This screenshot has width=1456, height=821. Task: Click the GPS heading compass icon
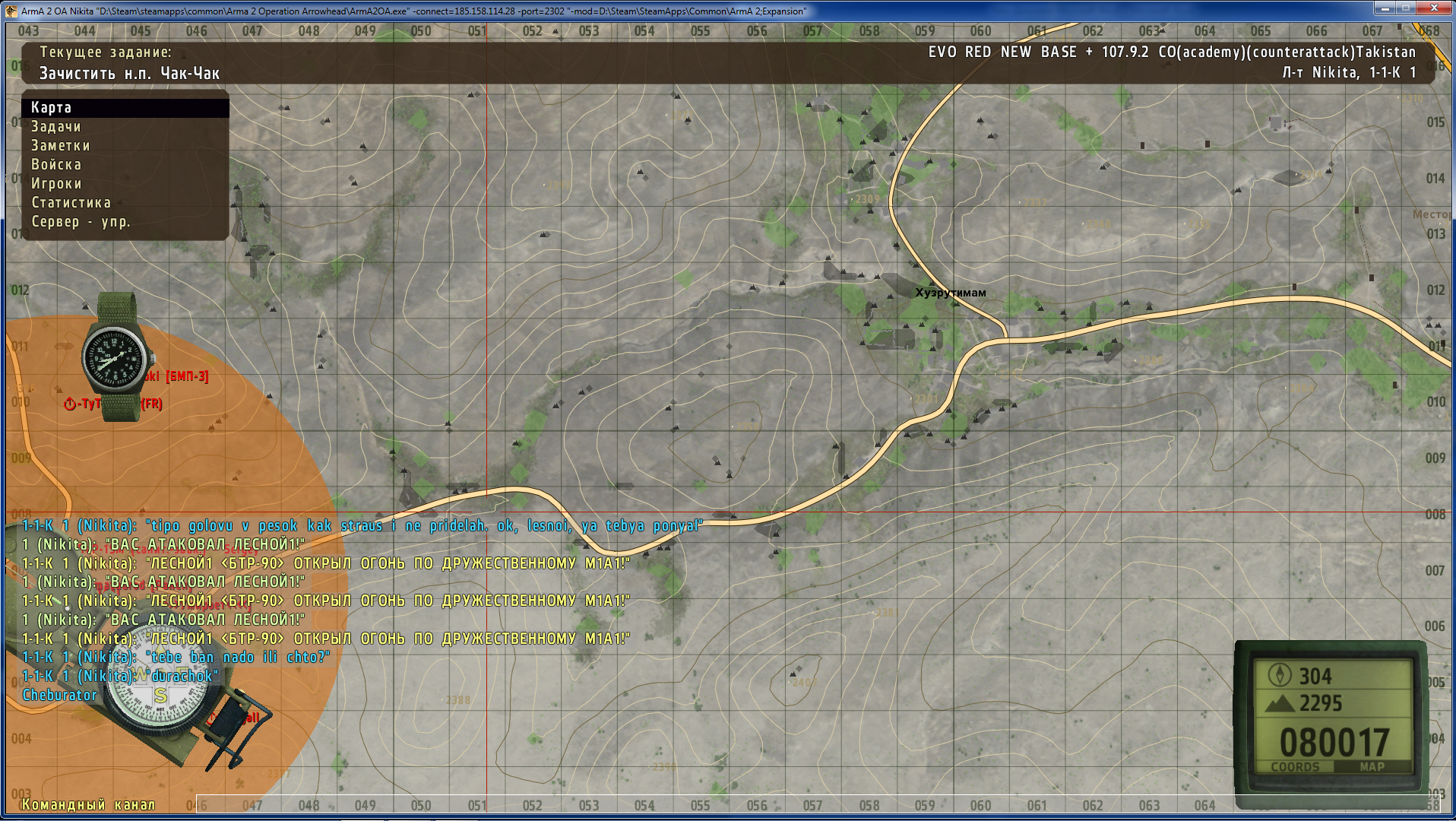pyautogui.click(x=1280, y=675)
